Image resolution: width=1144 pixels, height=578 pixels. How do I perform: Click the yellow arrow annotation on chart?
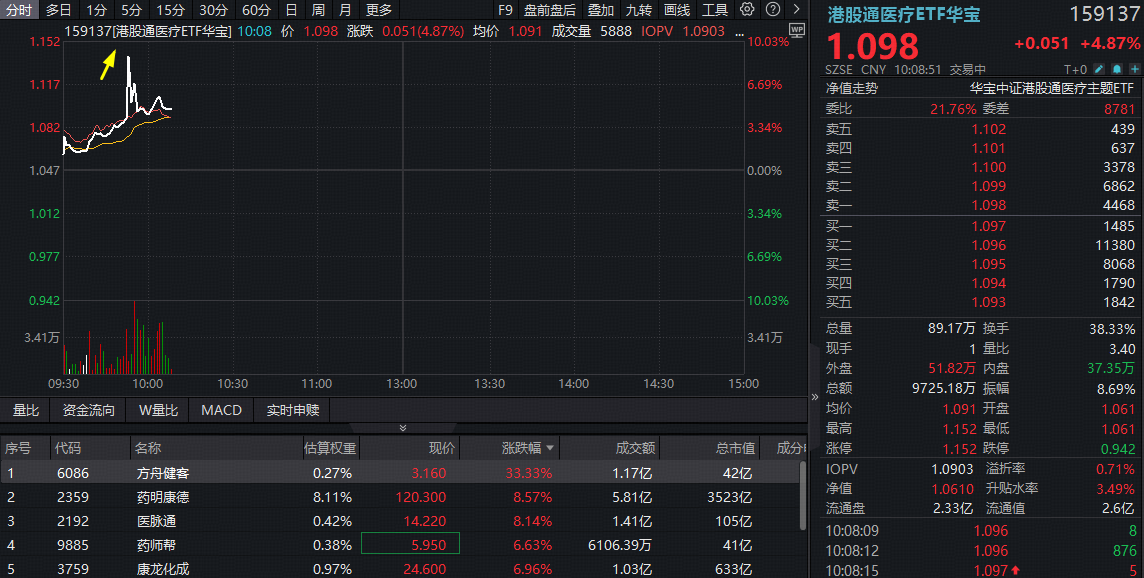tap(107, 66)
